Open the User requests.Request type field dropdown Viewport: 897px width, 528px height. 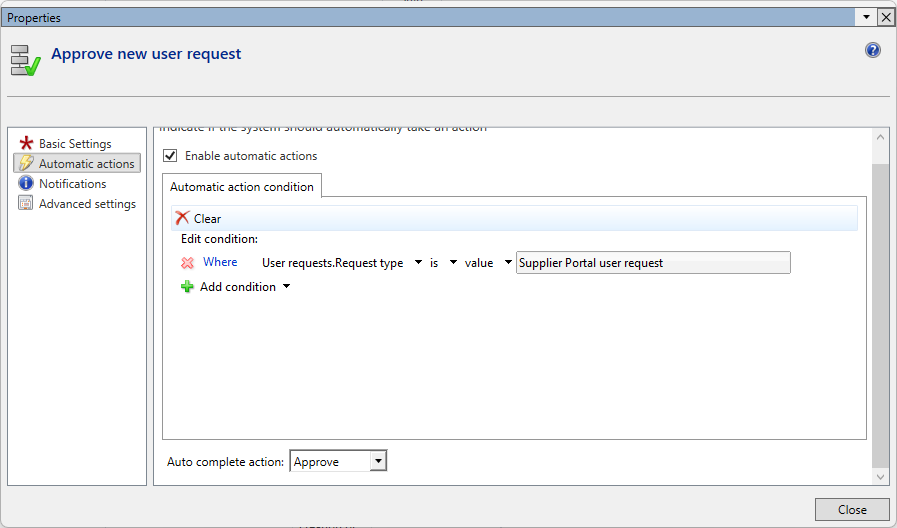coord(418,263)
